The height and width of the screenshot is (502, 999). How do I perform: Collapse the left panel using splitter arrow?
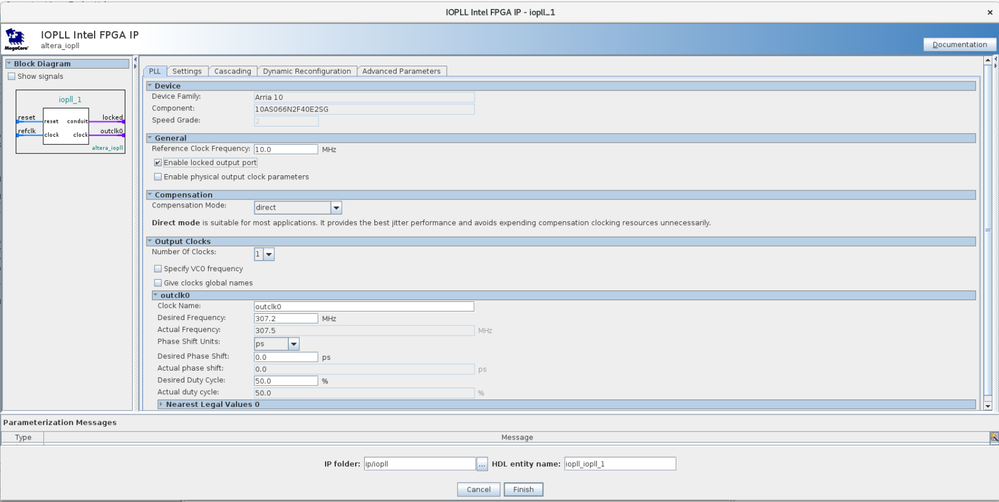coord(135,61)
